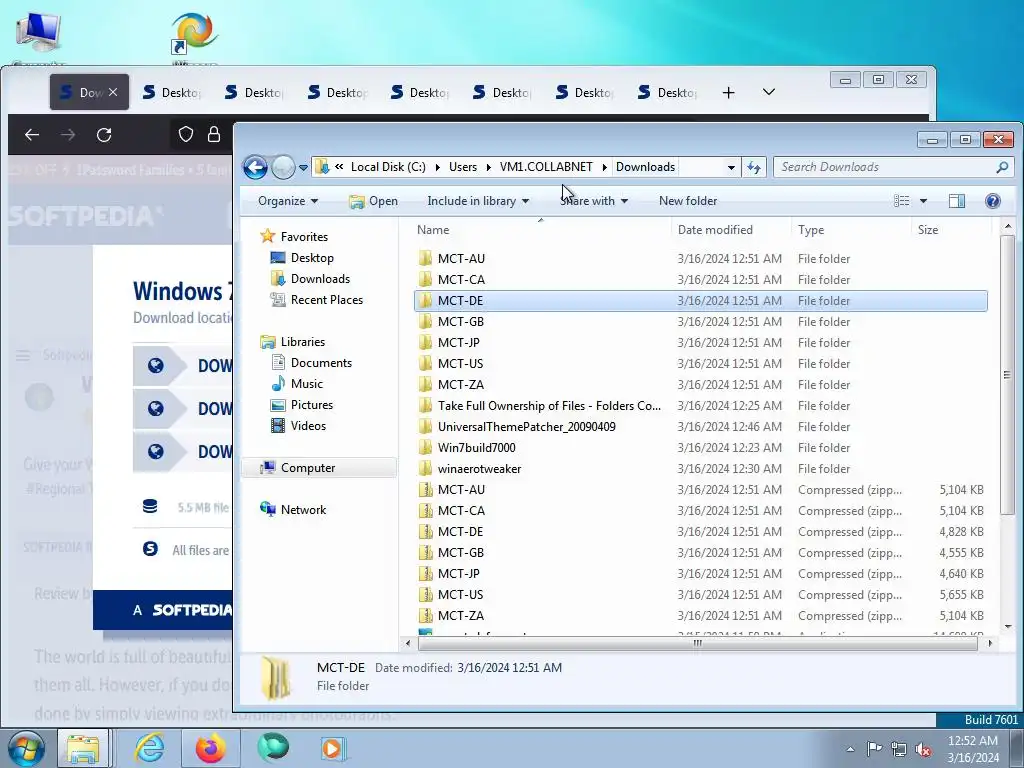Expand Include in library menu

pos(478,201)
